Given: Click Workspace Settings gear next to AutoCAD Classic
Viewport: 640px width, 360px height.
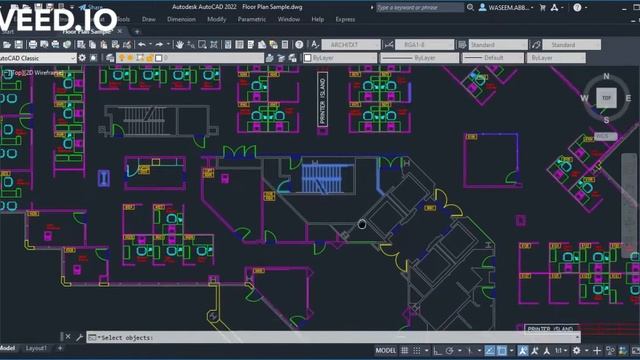Looking at the screenshot, I should [82, 58].
